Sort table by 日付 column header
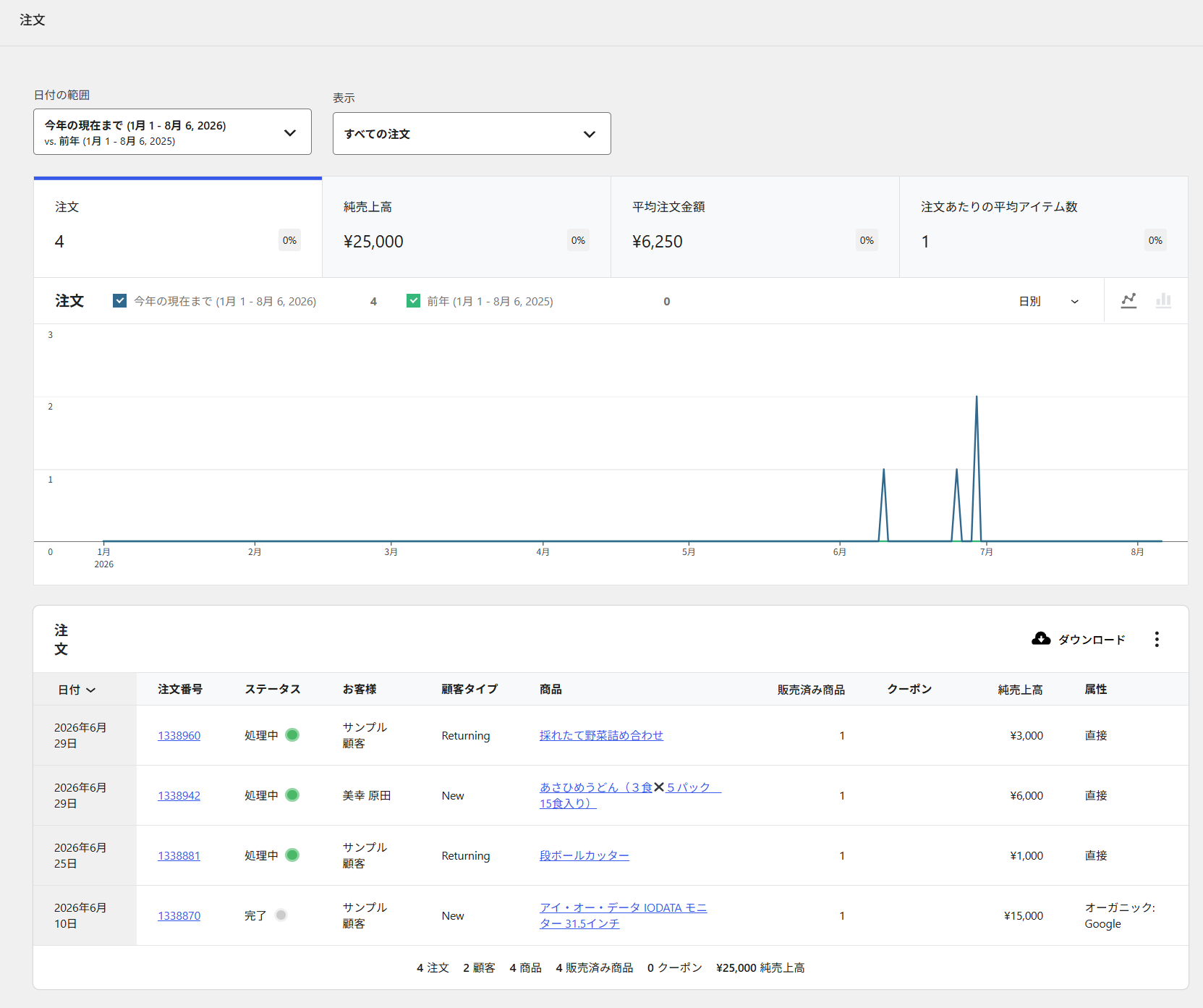The height and width of the screenshot is (1008, 1203). 77,690
